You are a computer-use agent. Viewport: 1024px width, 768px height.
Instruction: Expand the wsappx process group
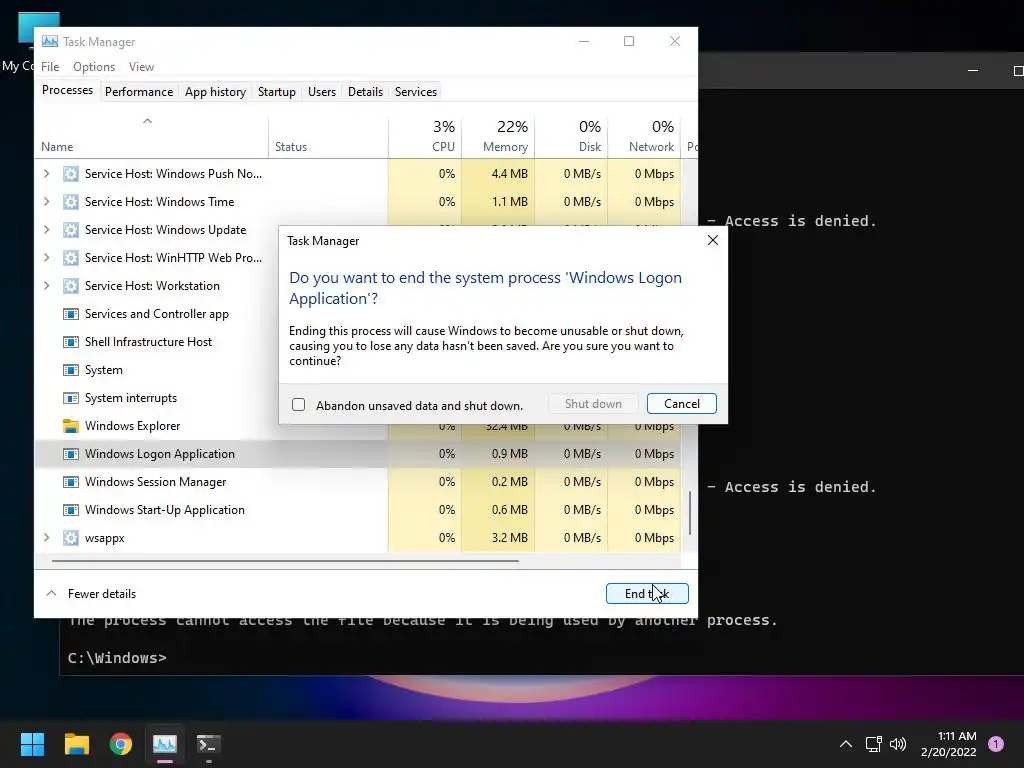point(46,538)
